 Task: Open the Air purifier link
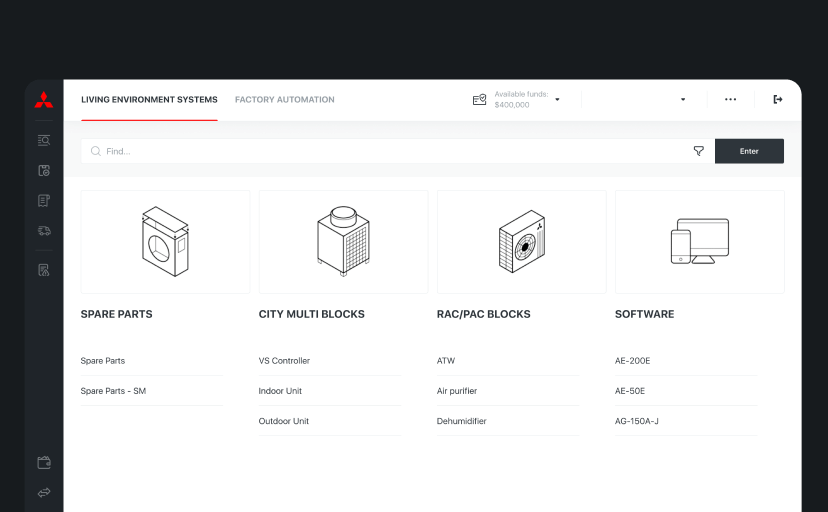pyautogui.click(x=457, y=391)
